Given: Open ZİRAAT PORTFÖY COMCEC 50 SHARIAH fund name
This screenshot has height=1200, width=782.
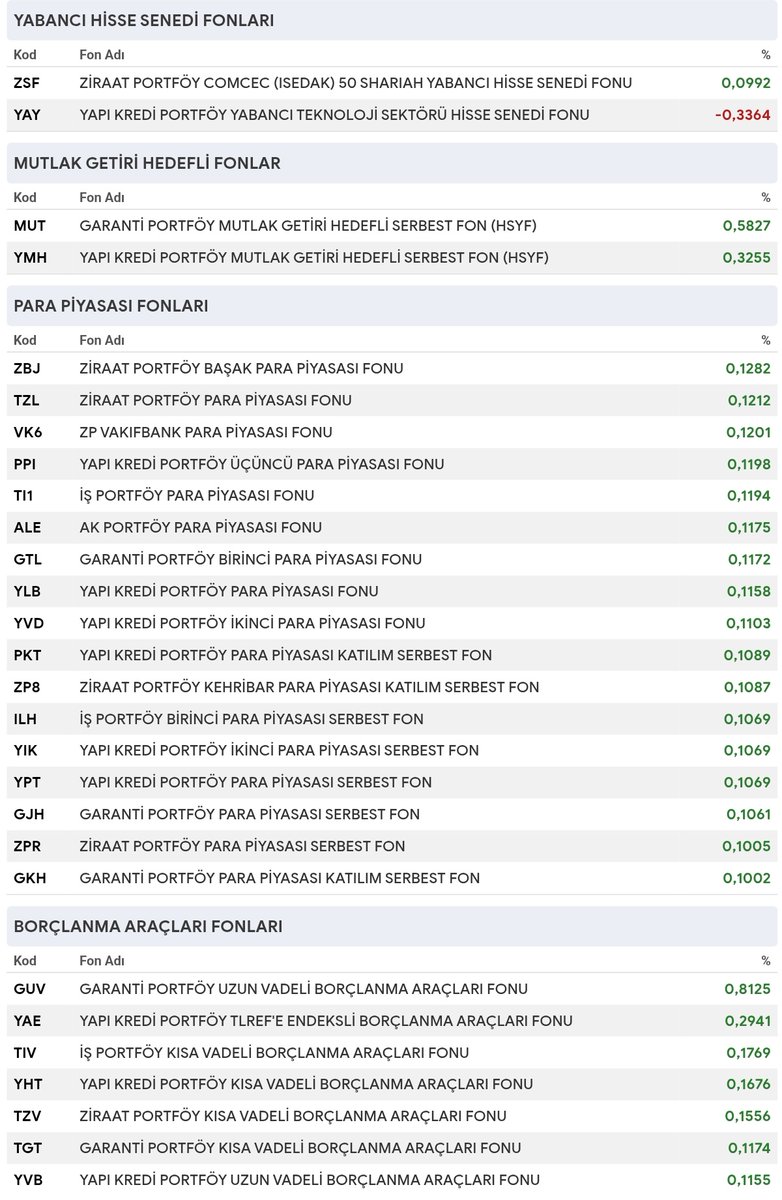Looking at the screenshot, I should tap(356, 83).
